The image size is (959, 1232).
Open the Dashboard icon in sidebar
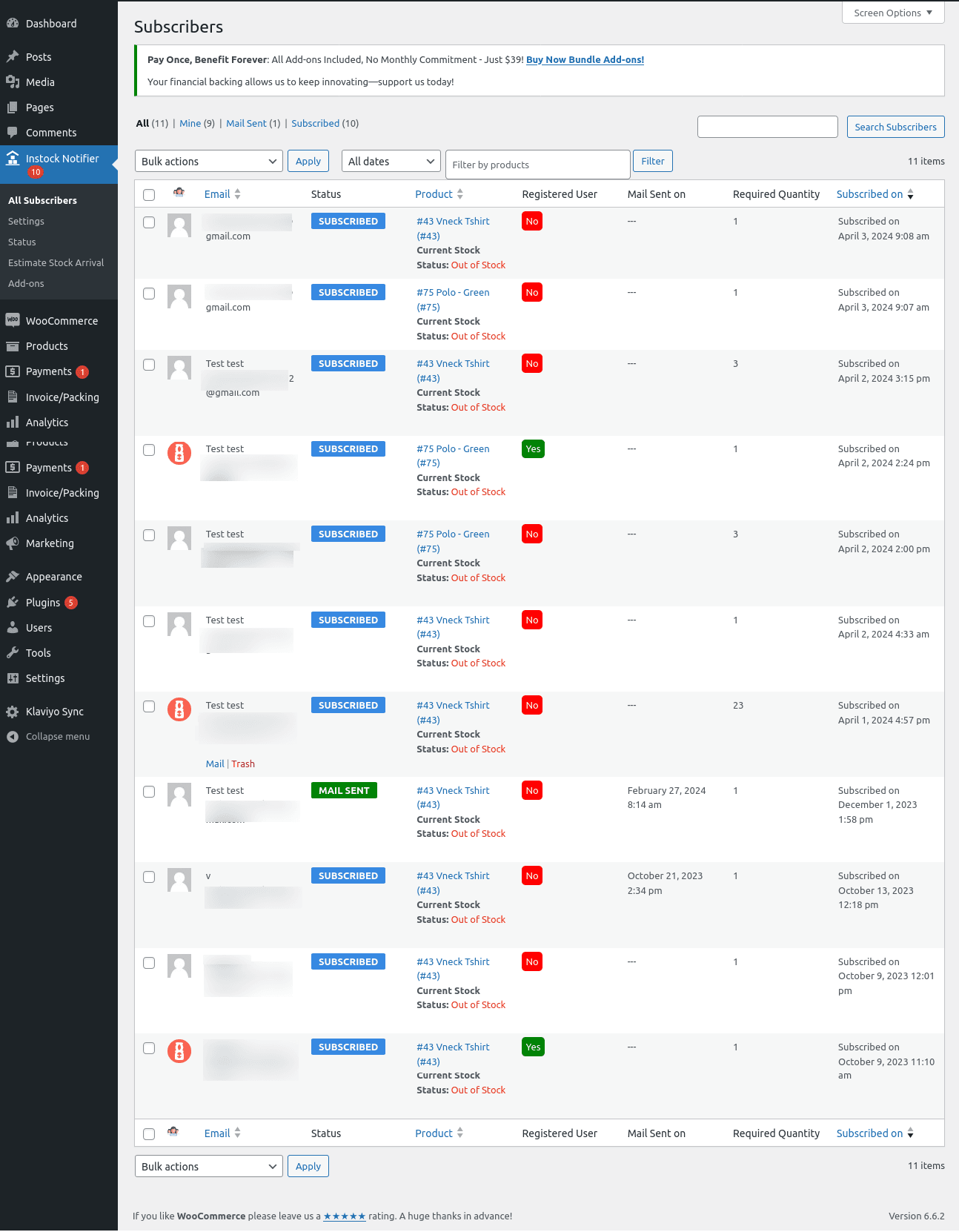(x=13, y=23)
